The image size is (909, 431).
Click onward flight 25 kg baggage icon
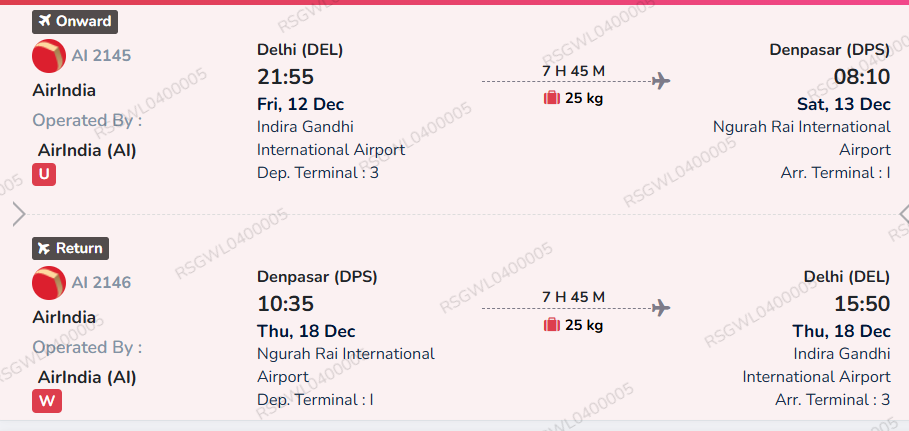pos(551,98)
